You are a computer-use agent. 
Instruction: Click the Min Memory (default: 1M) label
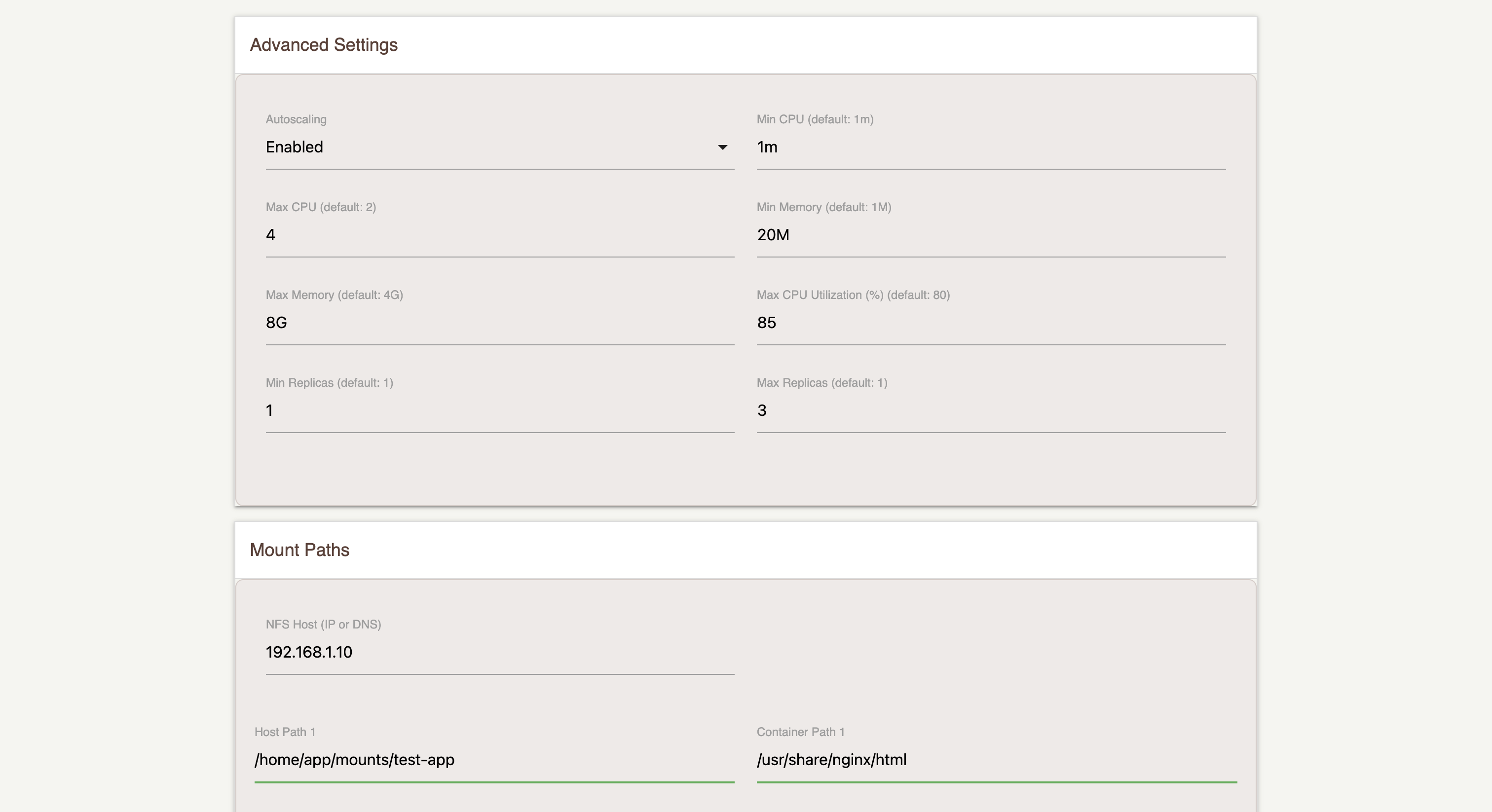[823, 207]
